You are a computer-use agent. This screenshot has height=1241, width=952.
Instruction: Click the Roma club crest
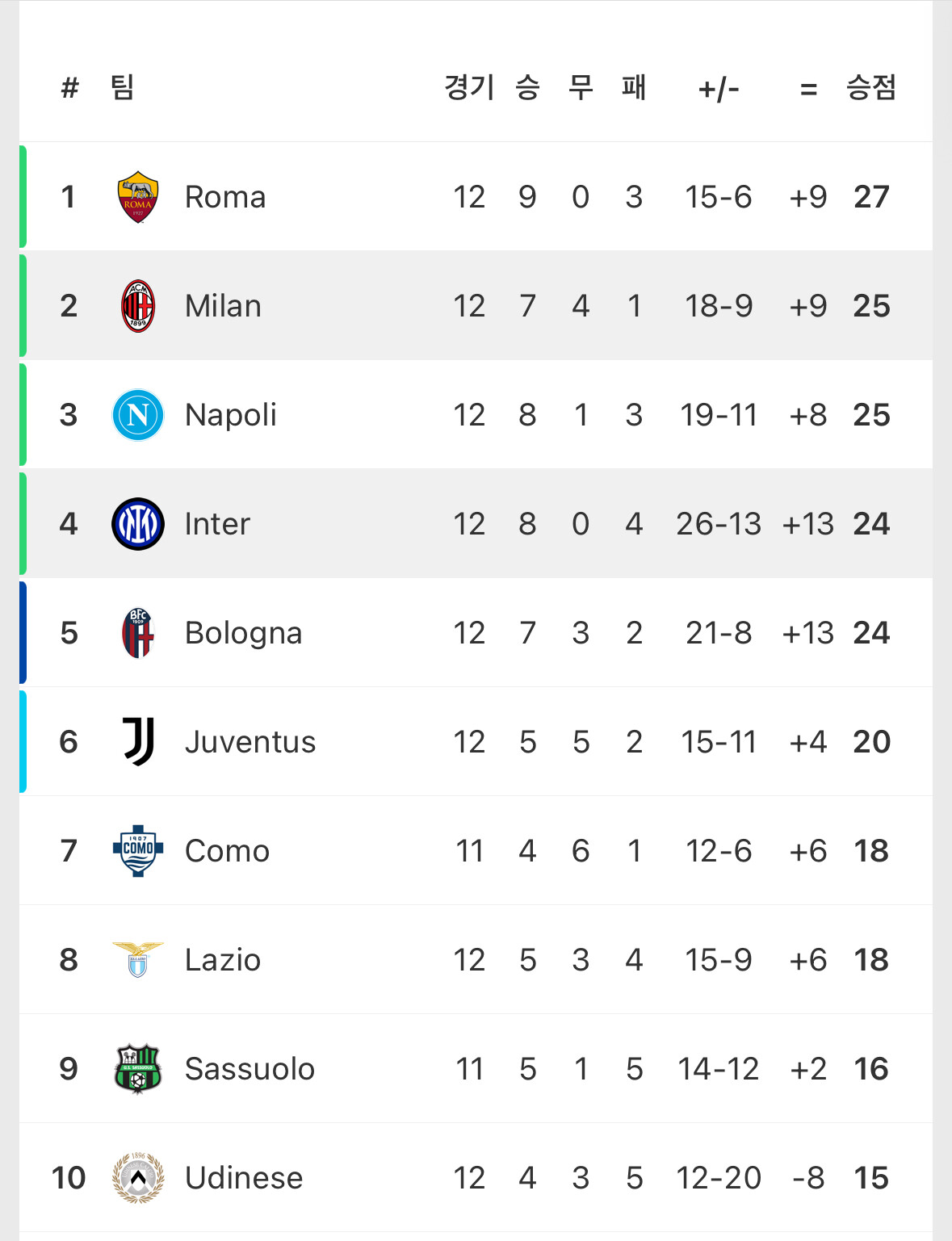click(x=138, y=197)
